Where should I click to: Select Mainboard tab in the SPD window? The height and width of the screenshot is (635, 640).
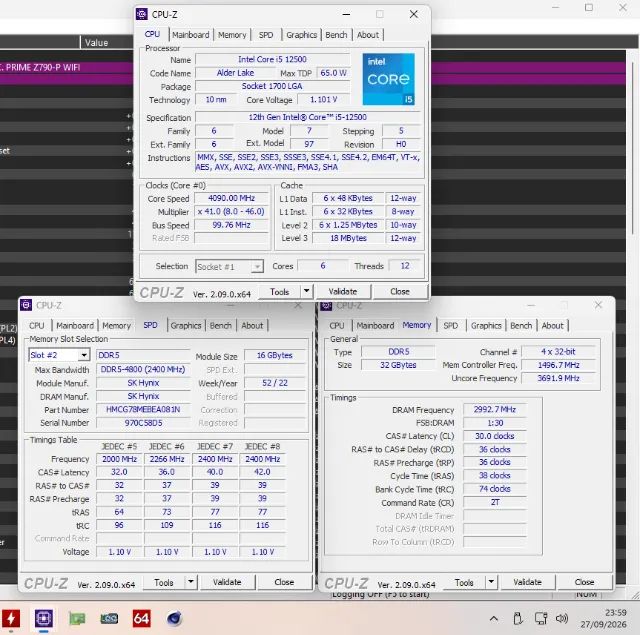pyautogui.click(x=75, y=326)
